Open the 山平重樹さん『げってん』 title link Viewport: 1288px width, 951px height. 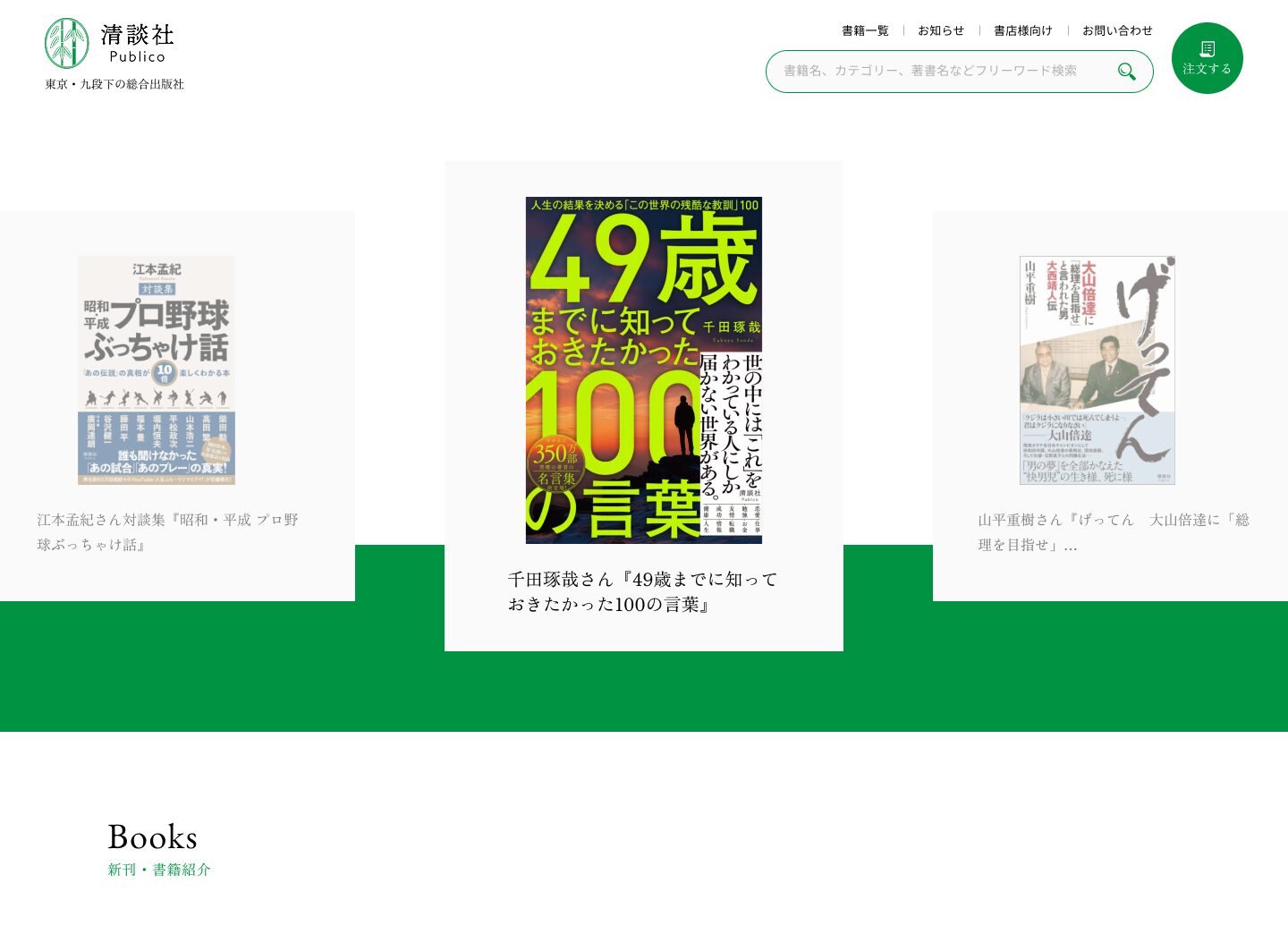[x=1114, y=532]
